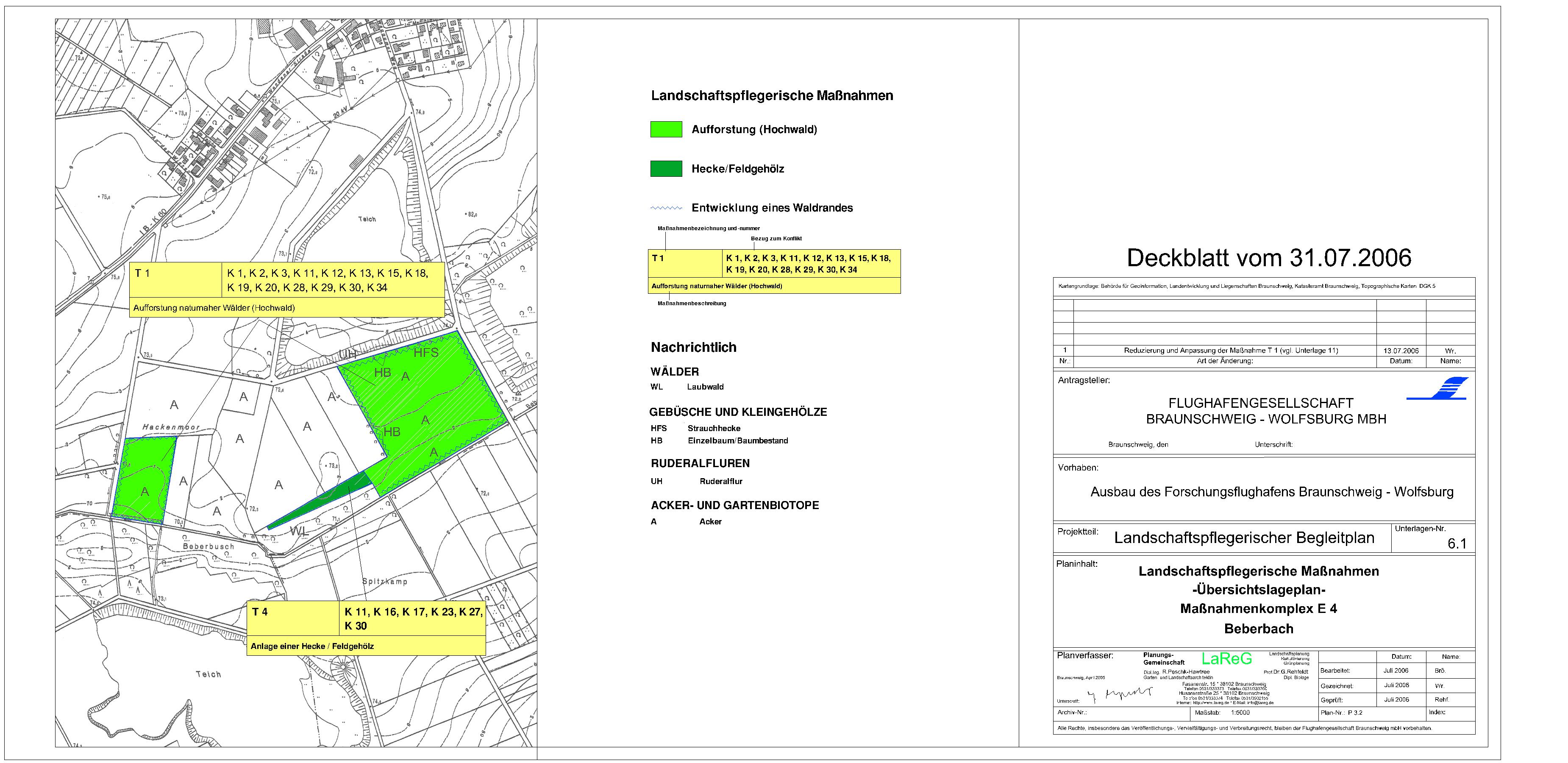Select the 'Acker' legend entry
This screenshot has width=1568, height=763.
coord(710,521)
